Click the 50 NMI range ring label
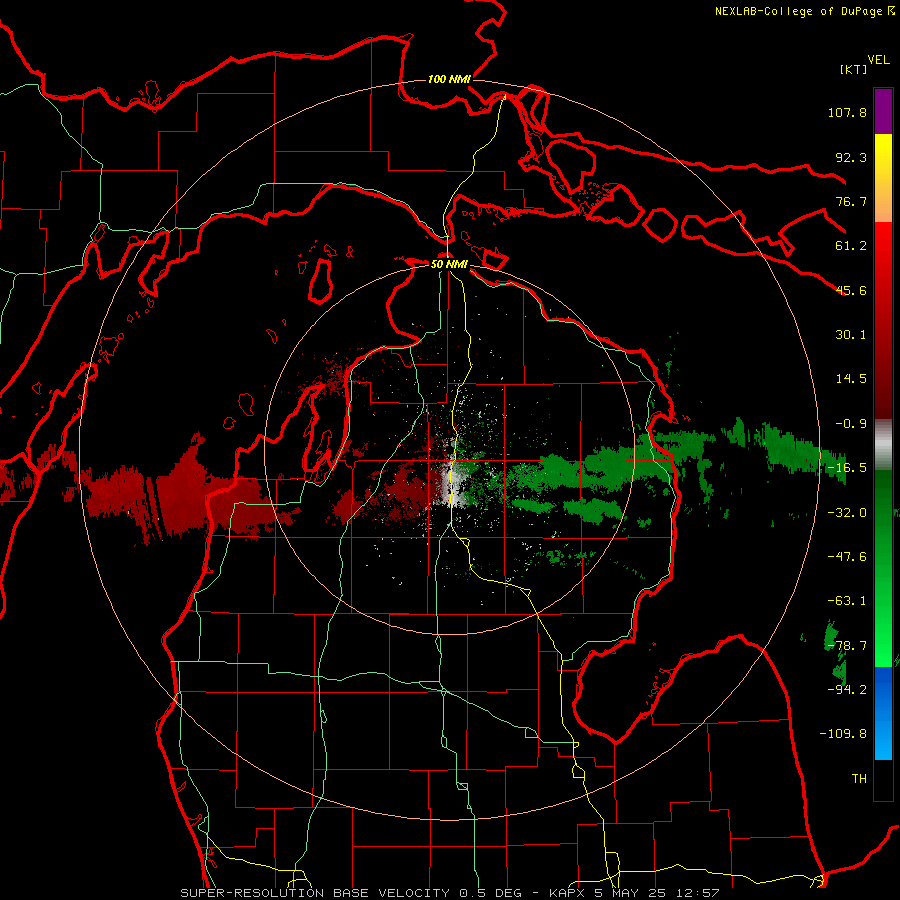 point(449,264)
